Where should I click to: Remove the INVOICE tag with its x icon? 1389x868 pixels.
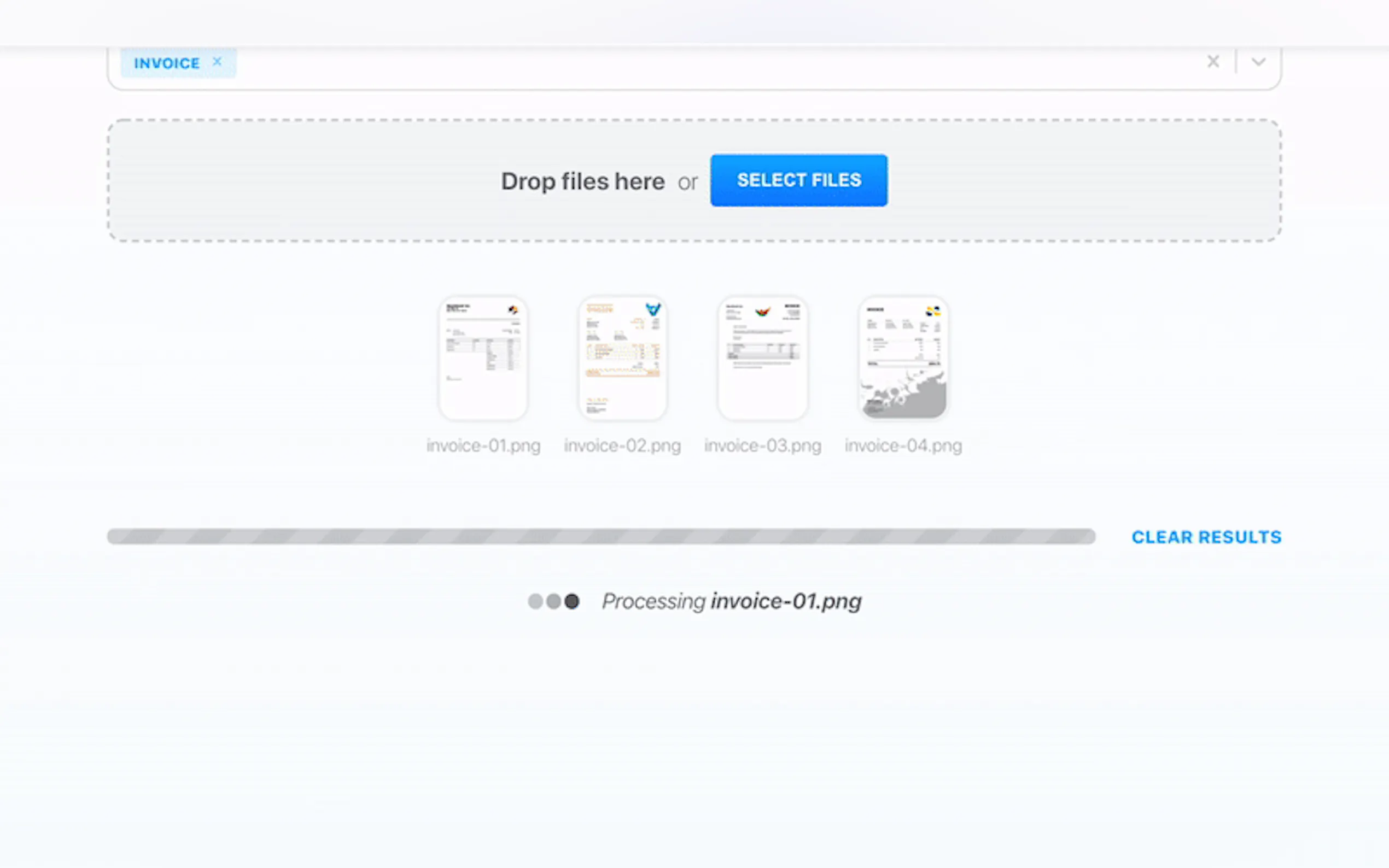(217, 62)
